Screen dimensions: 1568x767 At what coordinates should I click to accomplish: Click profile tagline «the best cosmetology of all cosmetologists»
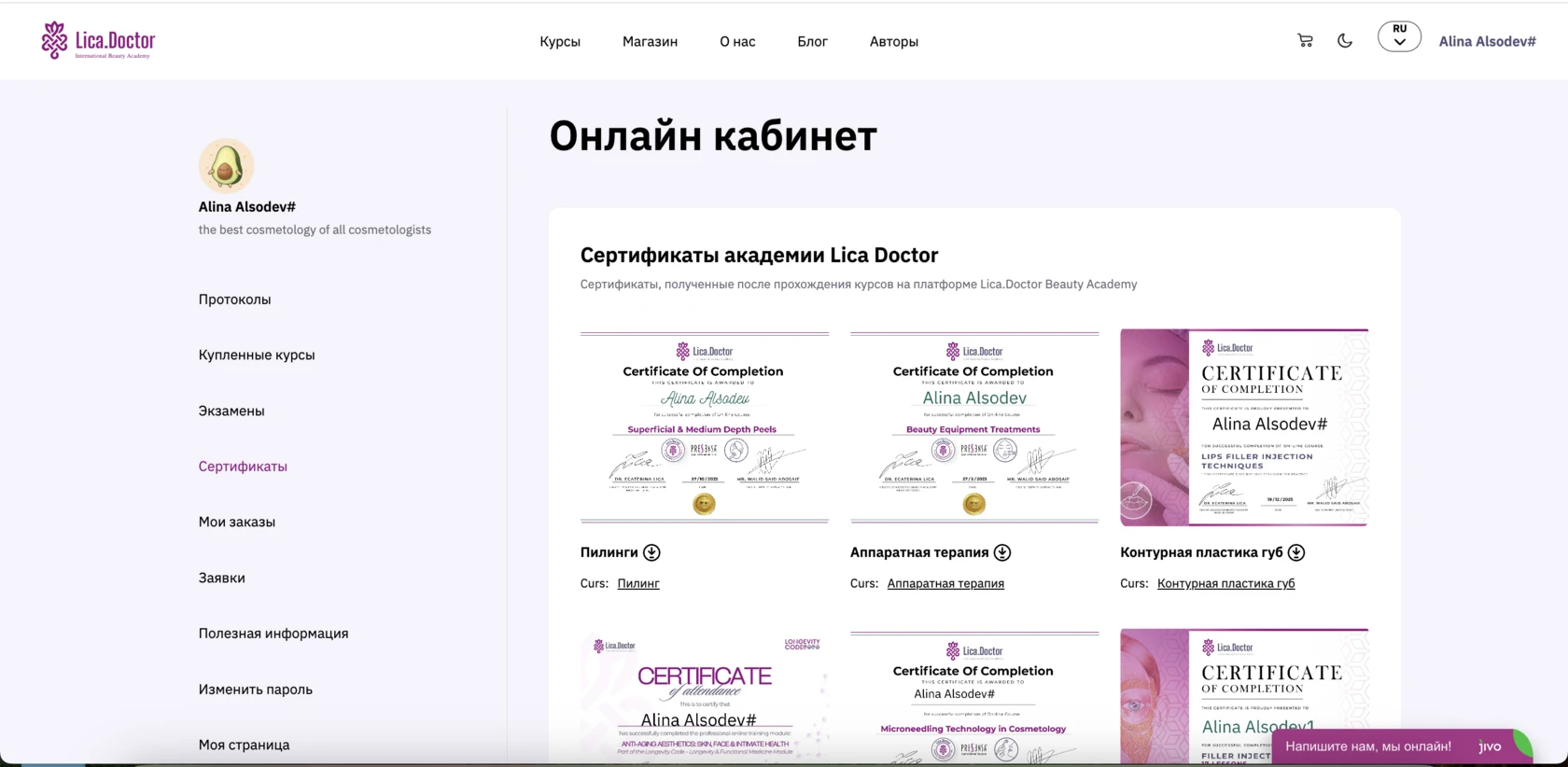315,230
